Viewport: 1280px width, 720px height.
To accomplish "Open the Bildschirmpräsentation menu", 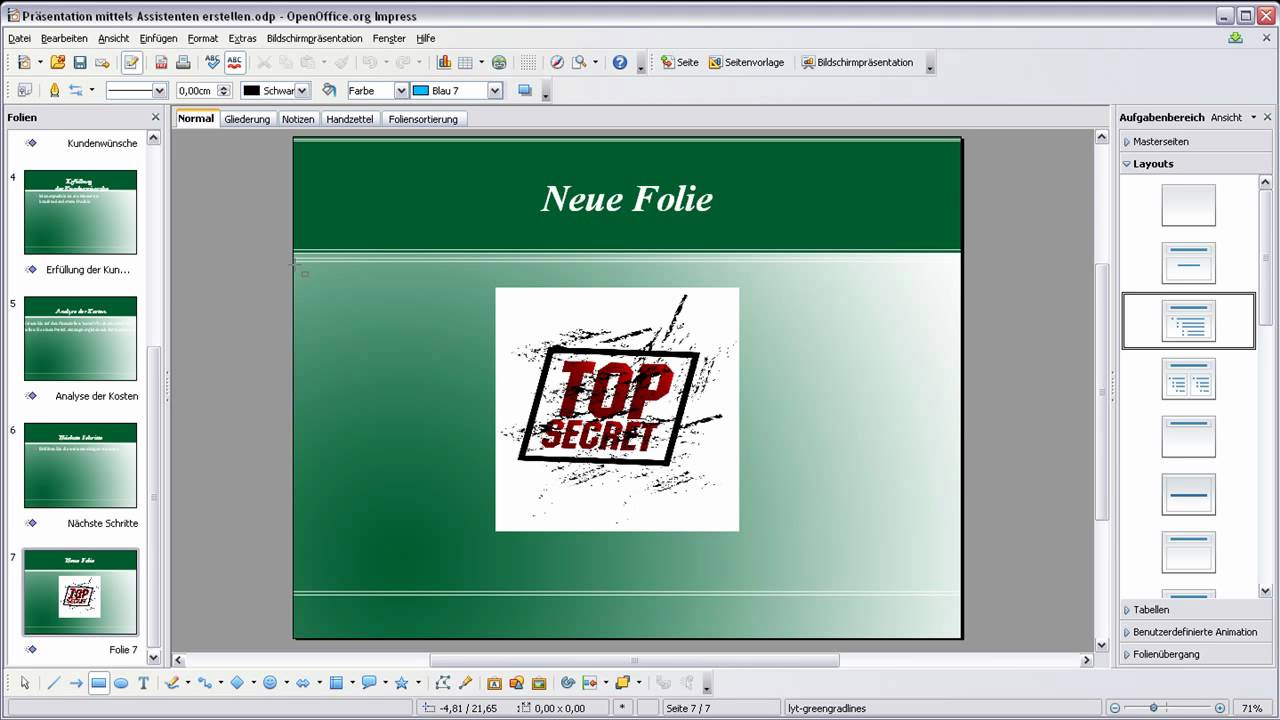I will click(314, 38).
